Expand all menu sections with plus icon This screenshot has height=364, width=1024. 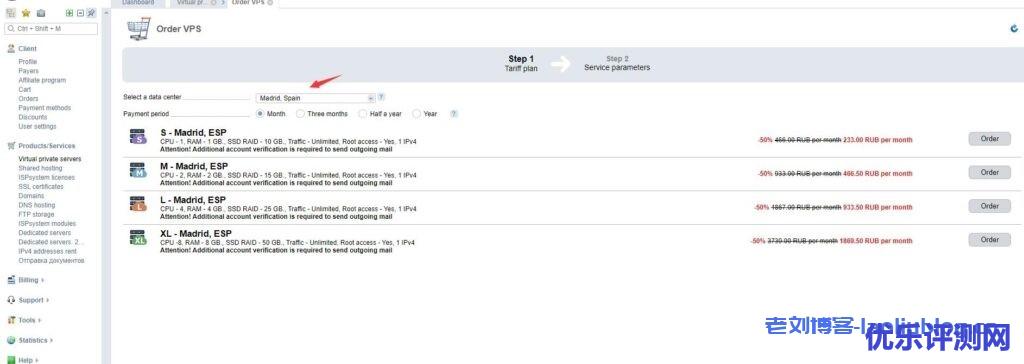coord(69,12)
